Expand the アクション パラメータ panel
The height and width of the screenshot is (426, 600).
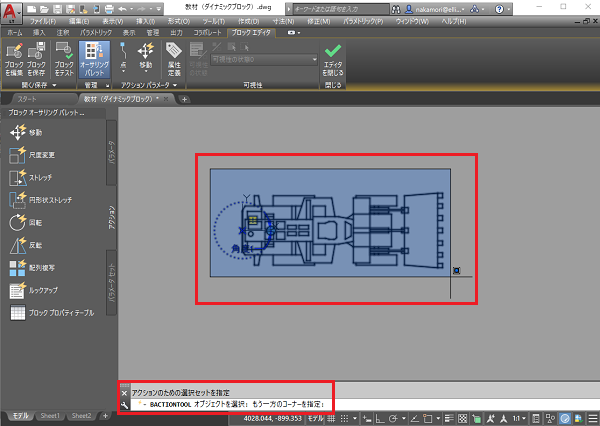[150, 85]
